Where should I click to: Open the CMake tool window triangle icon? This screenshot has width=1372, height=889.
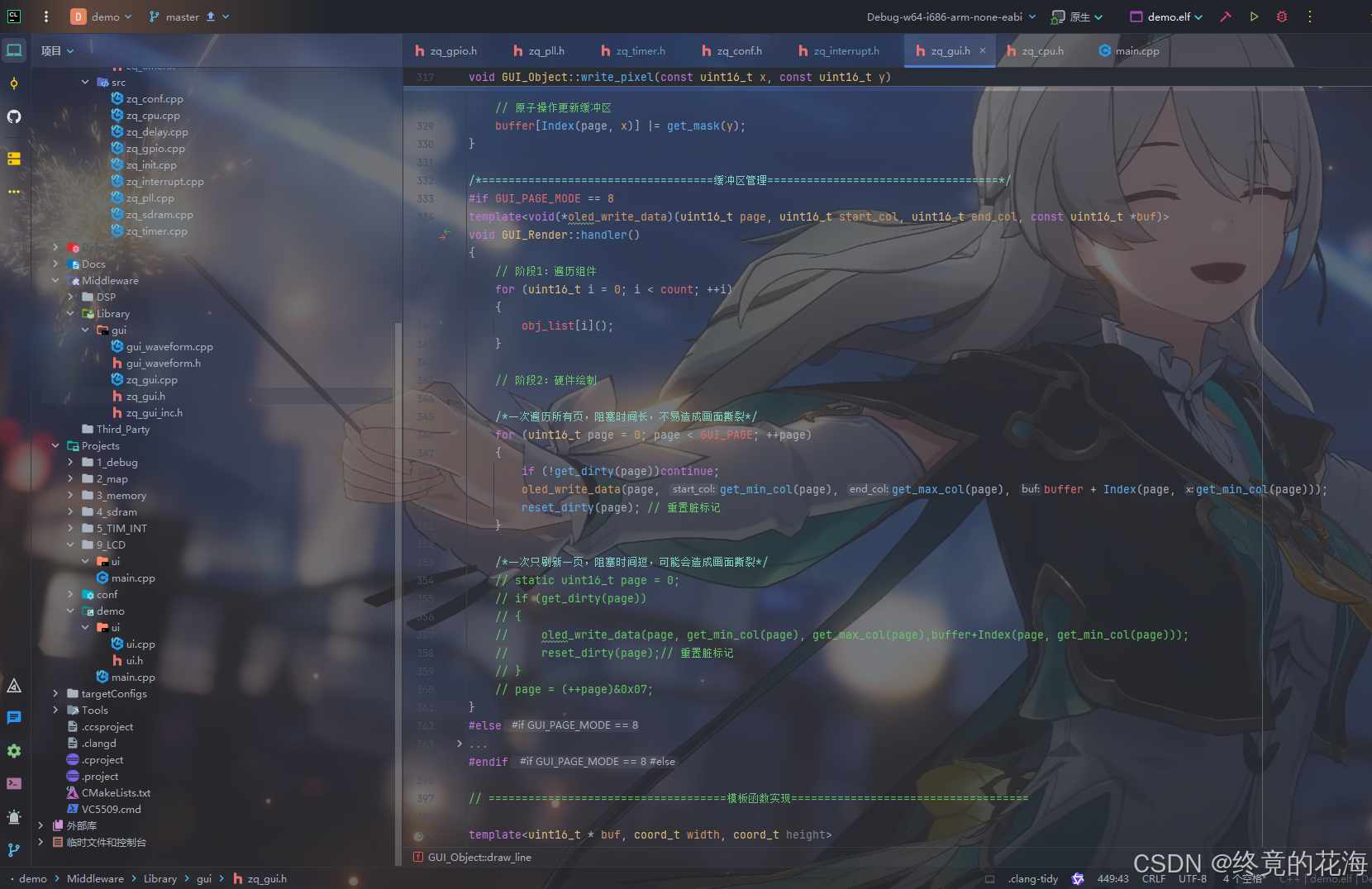14,686
